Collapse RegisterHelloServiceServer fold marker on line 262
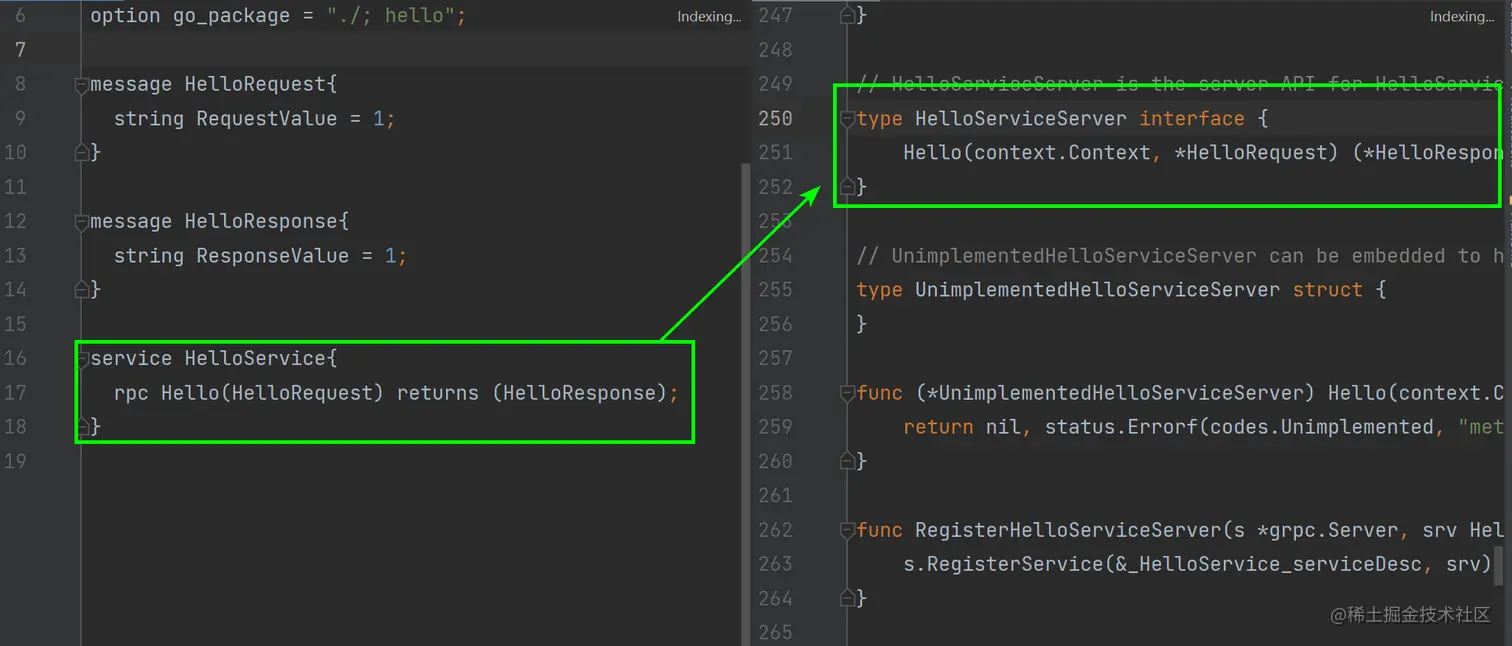 (x=848, y=530)
